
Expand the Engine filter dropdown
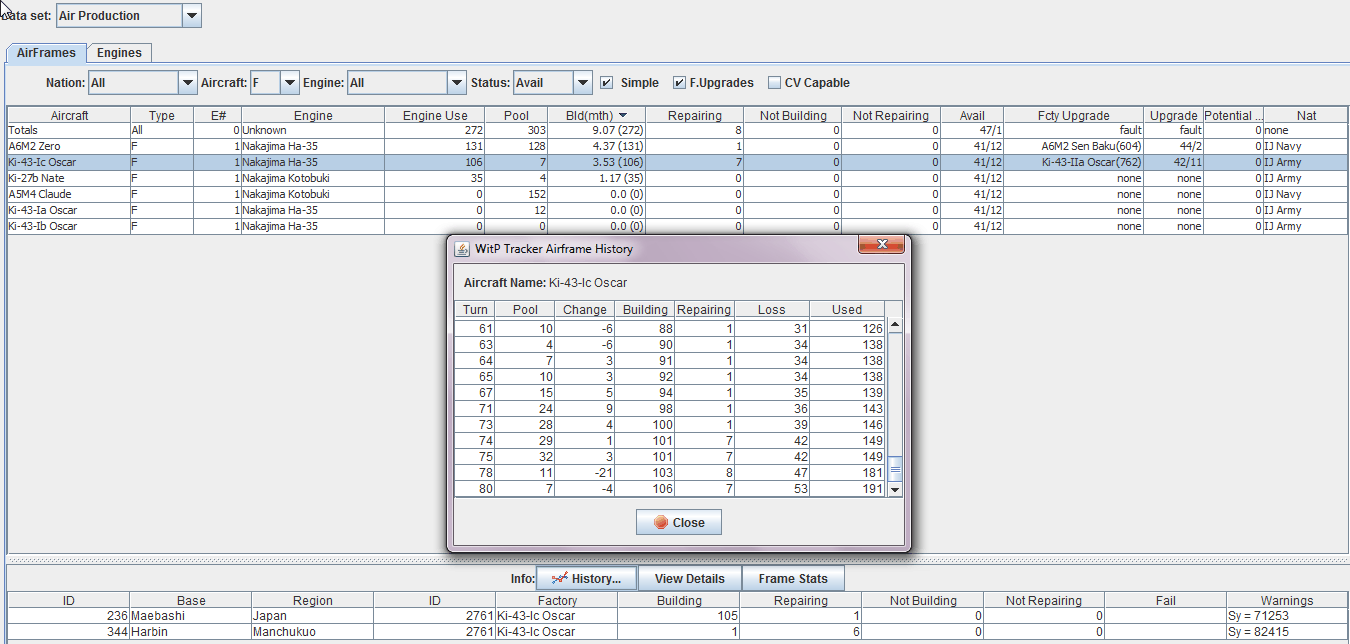point(457,83)
